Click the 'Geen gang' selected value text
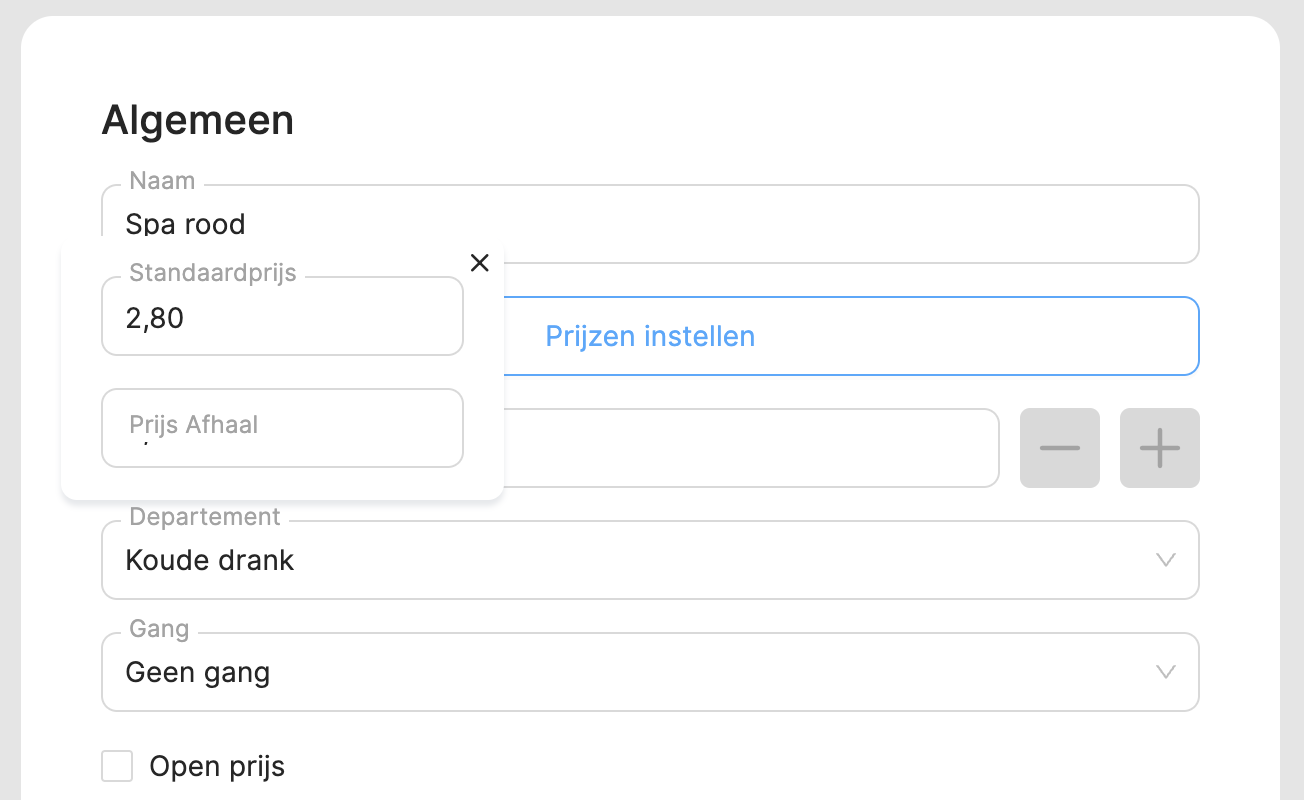Screen dimensions: 1304x800 198,672
